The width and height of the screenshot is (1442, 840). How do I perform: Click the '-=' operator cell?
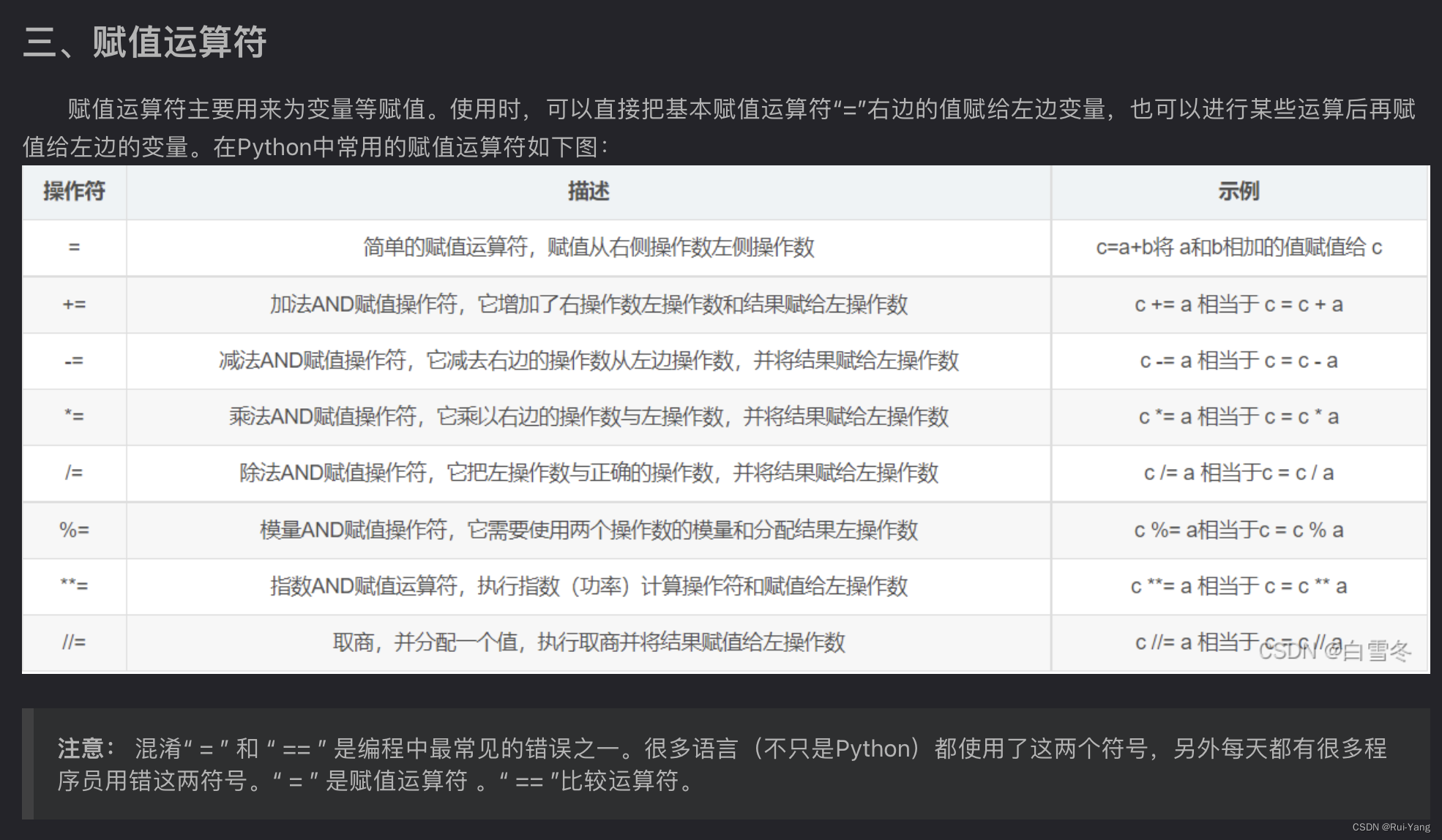(74, 361)
